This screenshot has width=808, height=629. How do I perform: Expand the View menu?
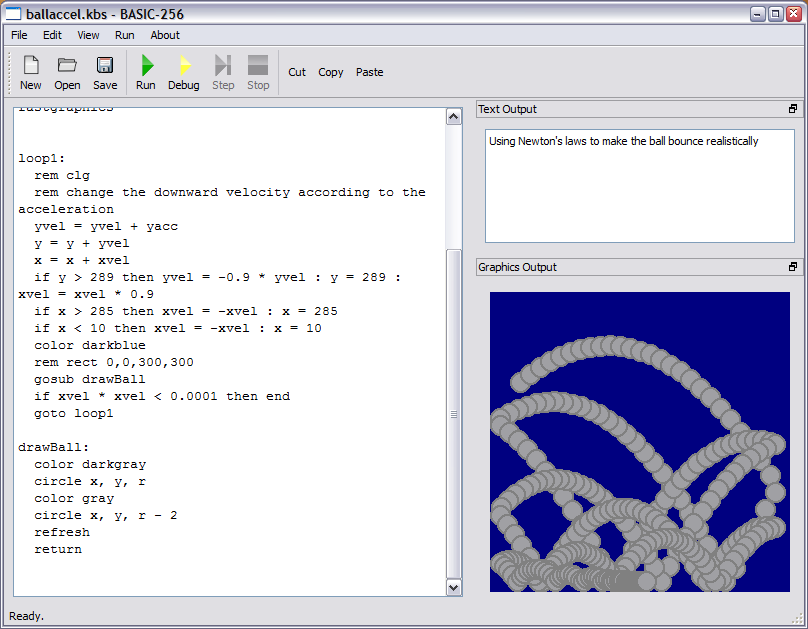(88, 35)
